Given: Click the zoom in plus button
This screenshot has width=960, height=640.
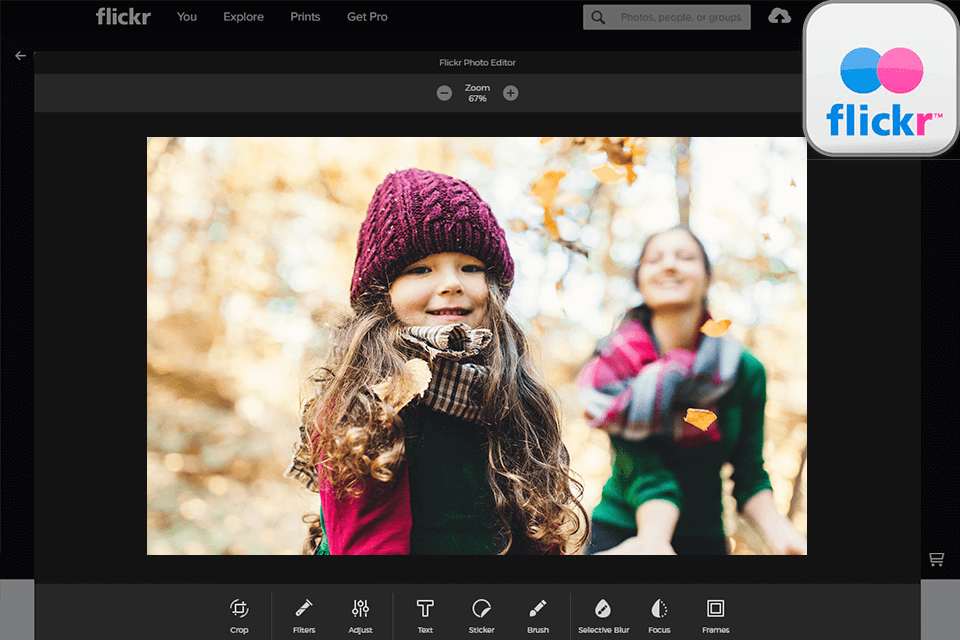Looking at the screenshot, I should click(x=511, y=93).
